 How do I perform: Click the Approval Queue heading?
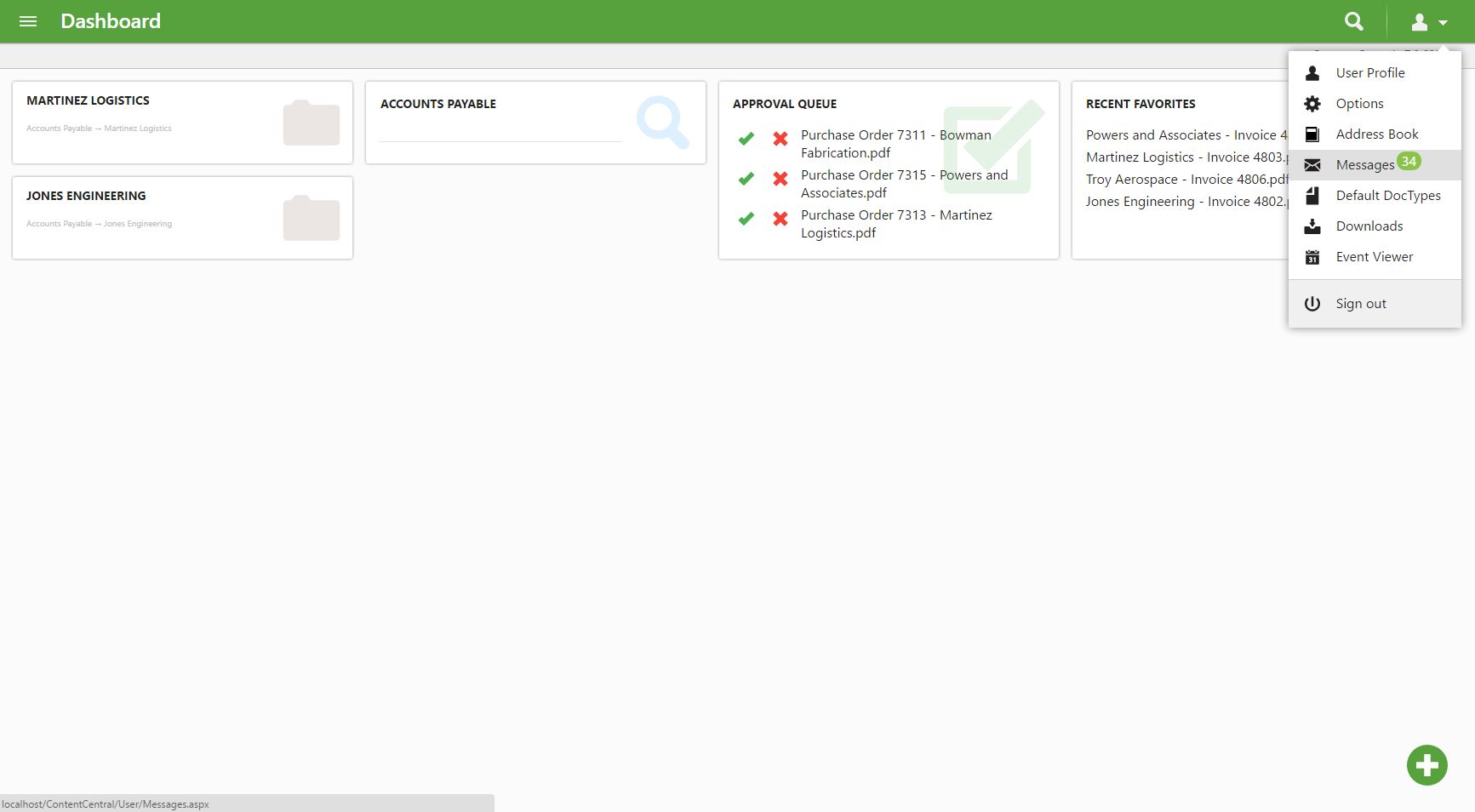tap(785, 104)
